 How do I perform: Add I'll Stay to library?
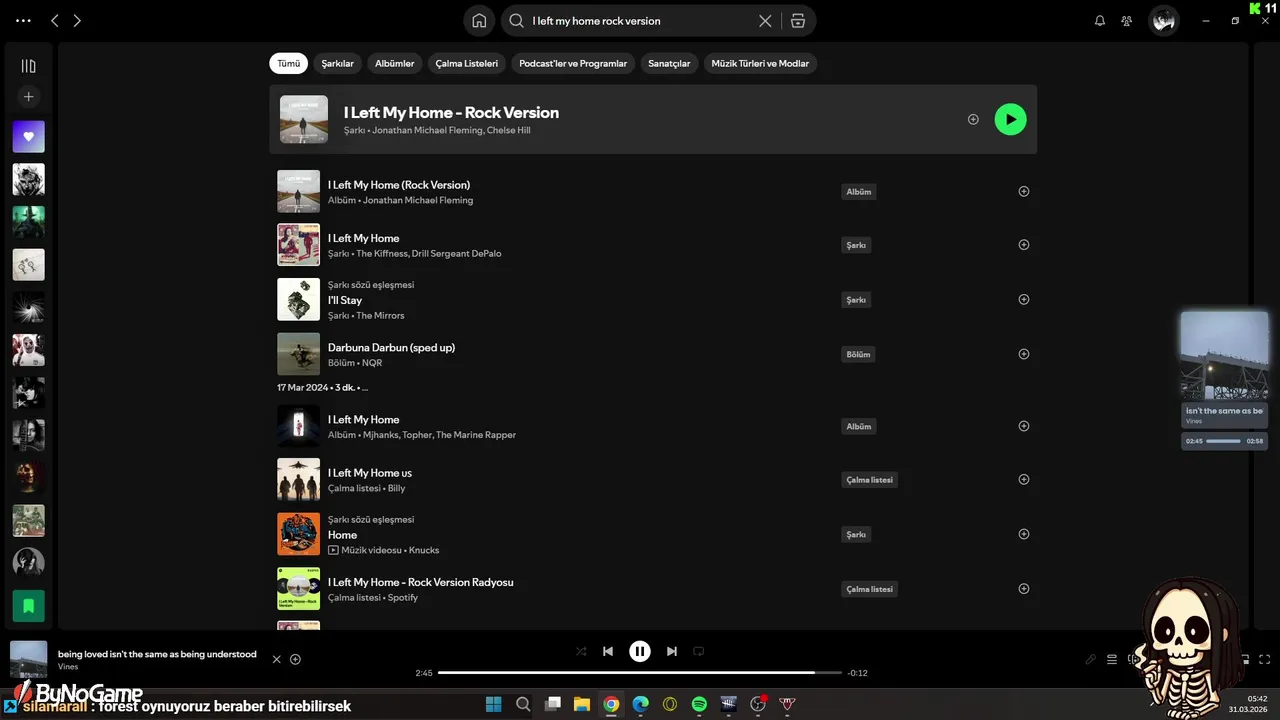click(1023, 299)
